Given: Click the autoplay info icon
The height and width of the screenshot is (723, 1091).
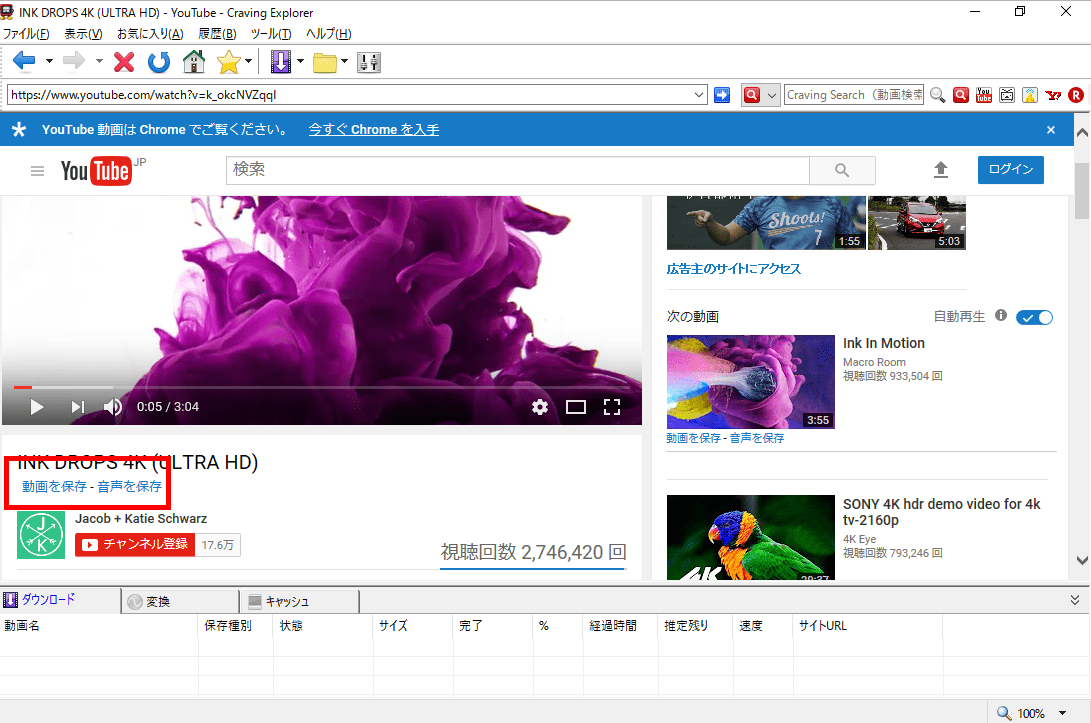Looking at the screenshot, I should tap(1001, 315).
